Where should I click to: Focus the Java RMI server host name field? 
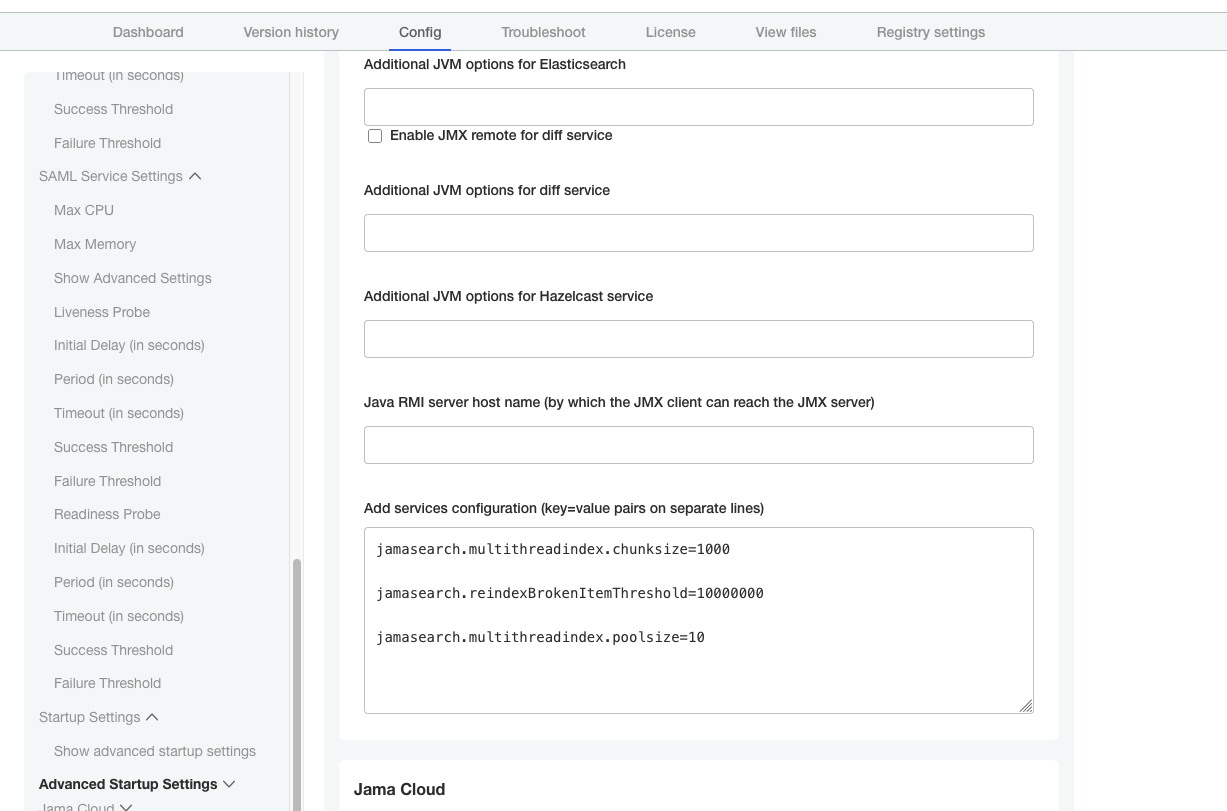(x=698, y=445)
